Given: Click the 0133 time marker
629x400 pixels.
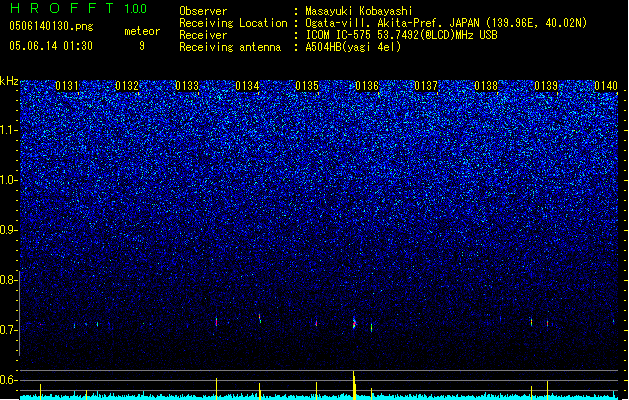Looking at the screenshot, I should (187, 86).
